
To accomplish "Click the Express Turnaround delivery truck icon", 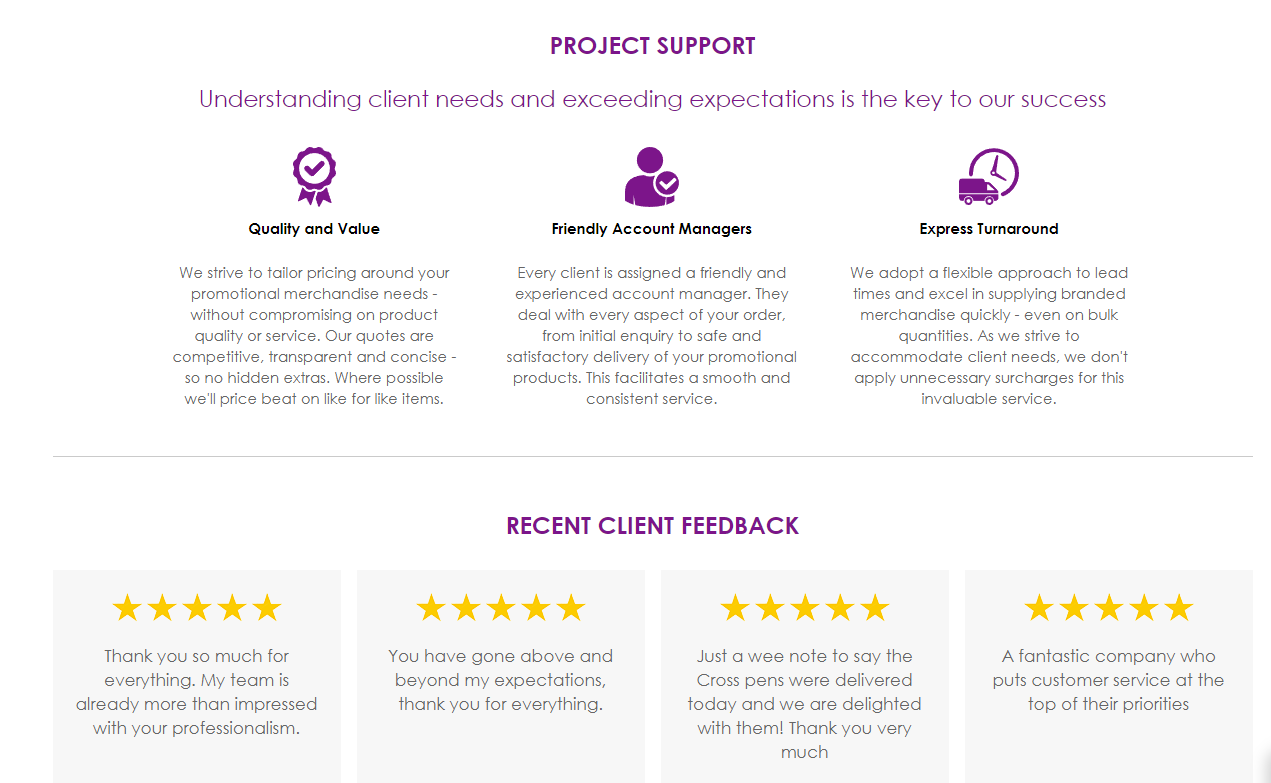I will pyautogui.click(x=988, y=177).
